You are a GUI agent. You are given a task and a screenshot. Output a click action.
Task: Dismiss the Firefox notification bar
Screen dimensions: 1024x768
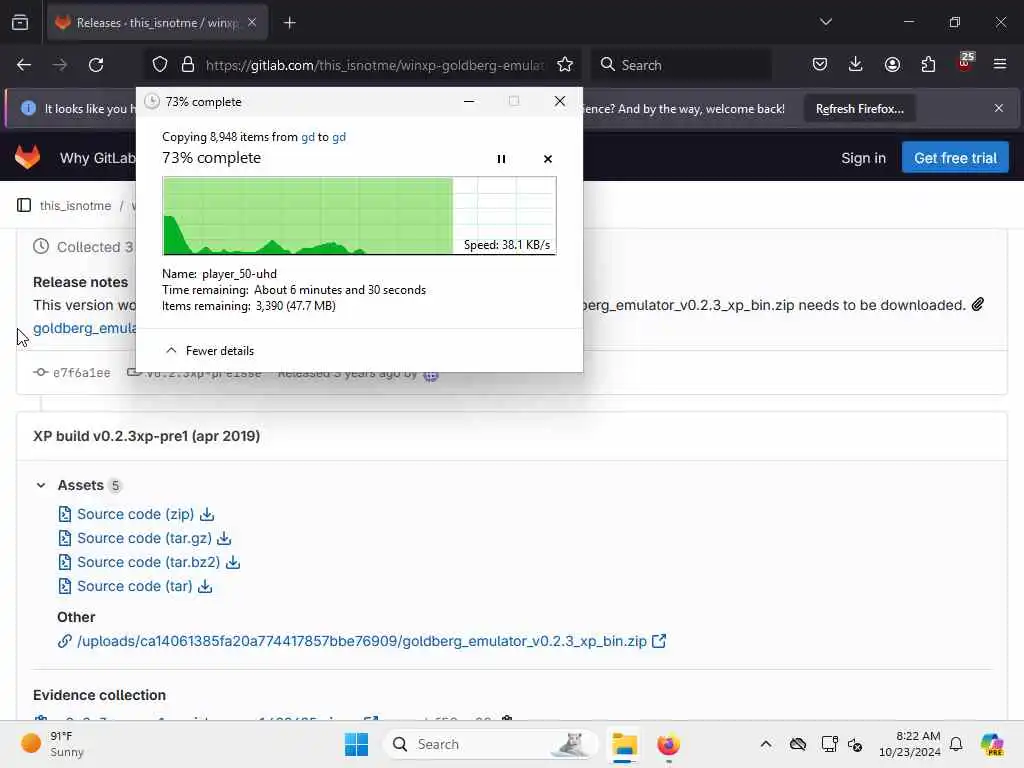click(999, 108)
